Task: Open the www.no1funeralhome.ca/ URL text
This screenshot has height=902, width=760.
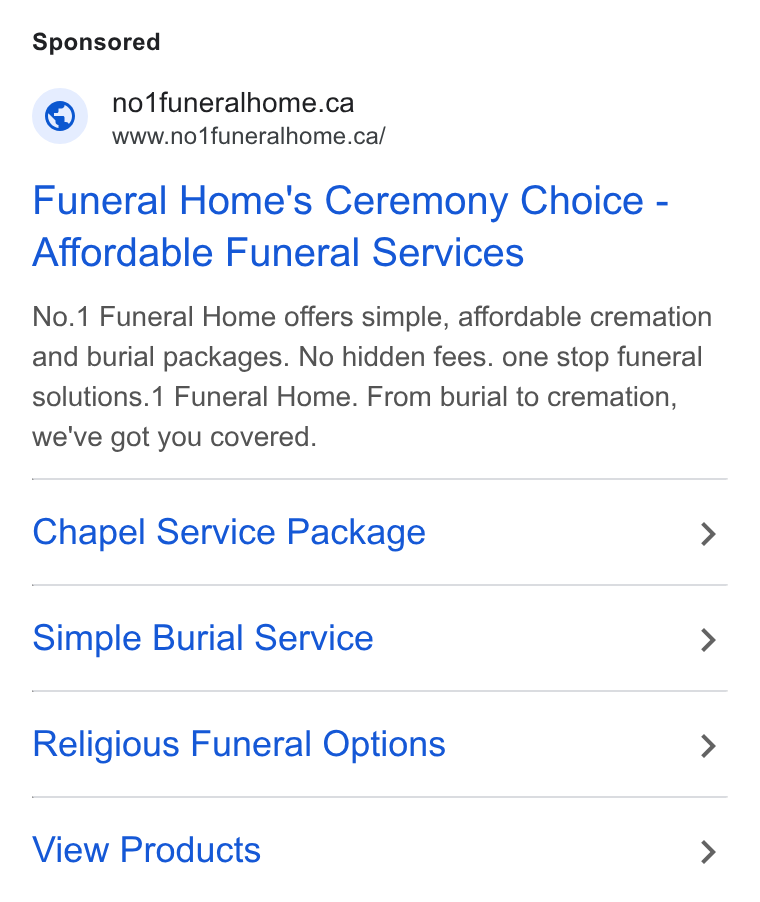Action: pos(249,136)
